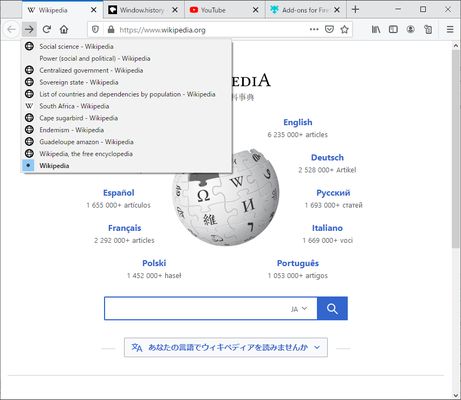Go to Guadeloupe amazon history entry
The height and width of the screenshot is (400, 461).
[x=127, y=142]
